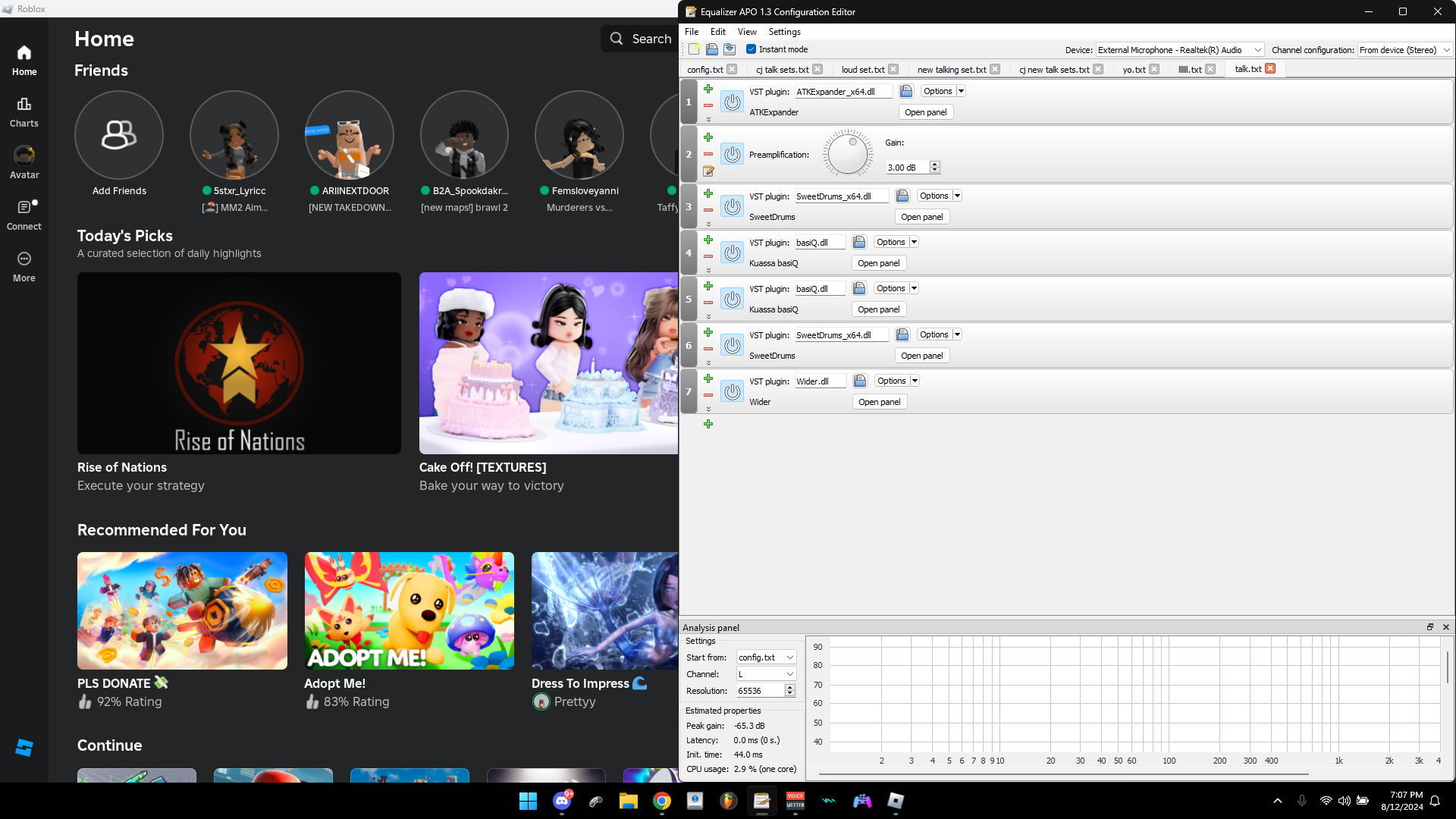This screenshot has width=1456, height=819.
Task: Toggle power button for Wider plugin
Action: click(x=732, y=391)
